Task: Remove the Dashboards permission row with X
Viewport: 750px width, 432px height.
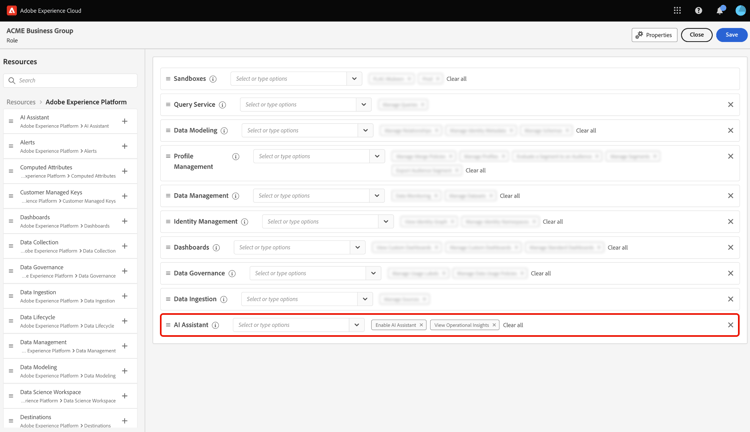Action: [x=730, y=247]
